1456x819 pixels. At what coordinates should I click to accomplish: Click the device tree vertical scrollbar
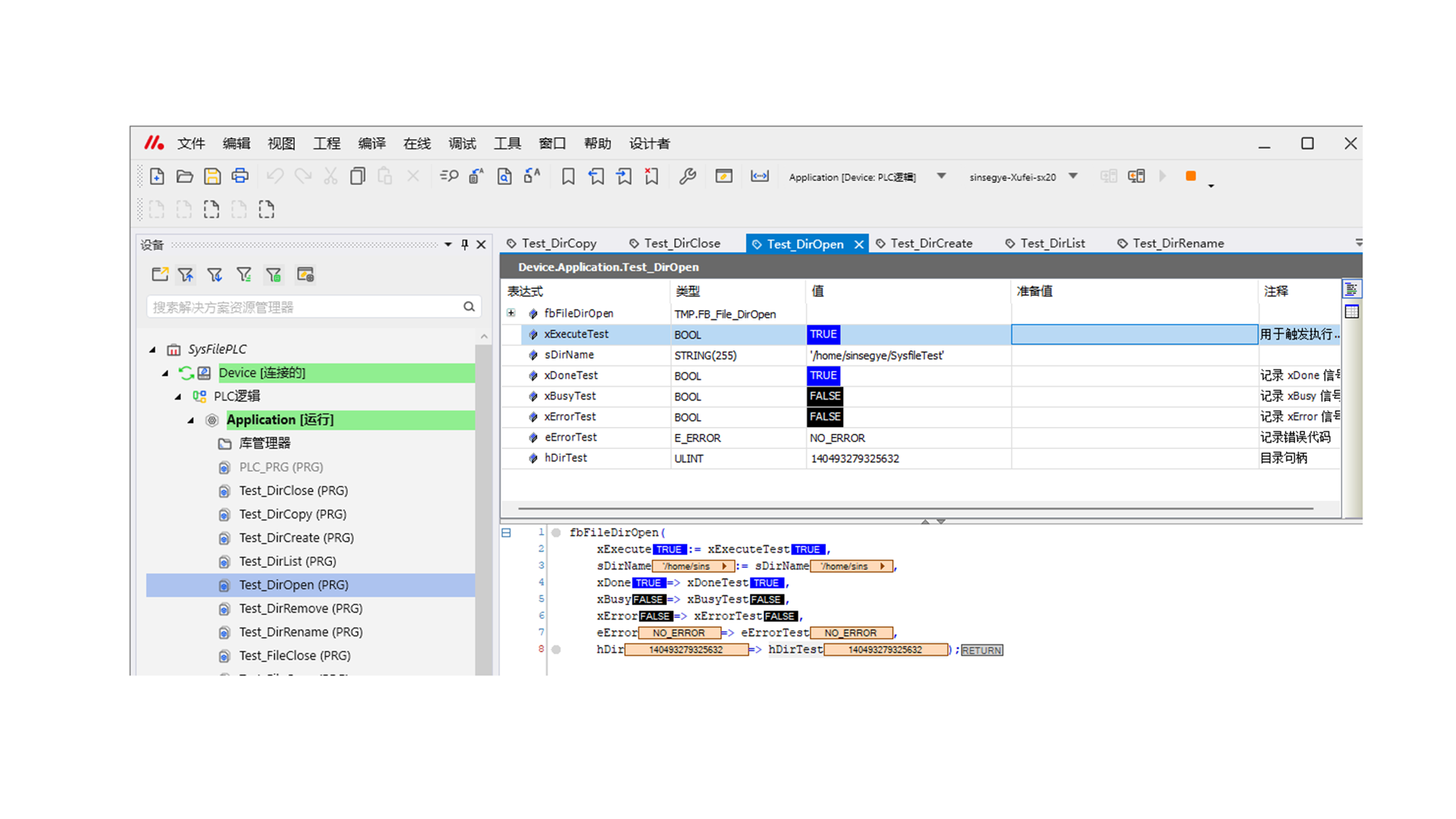coord(483,508)
